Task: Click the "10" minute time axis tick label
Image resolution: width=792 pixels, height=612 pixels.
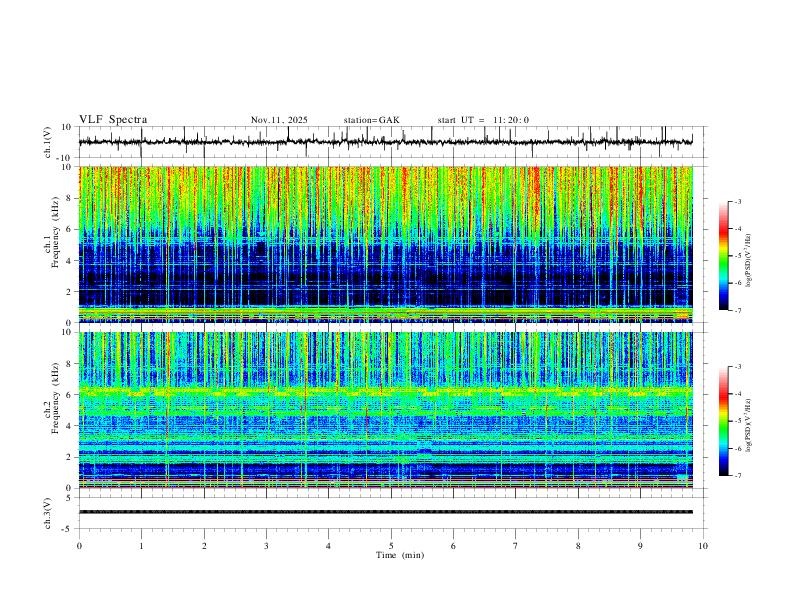Action: 703,546
